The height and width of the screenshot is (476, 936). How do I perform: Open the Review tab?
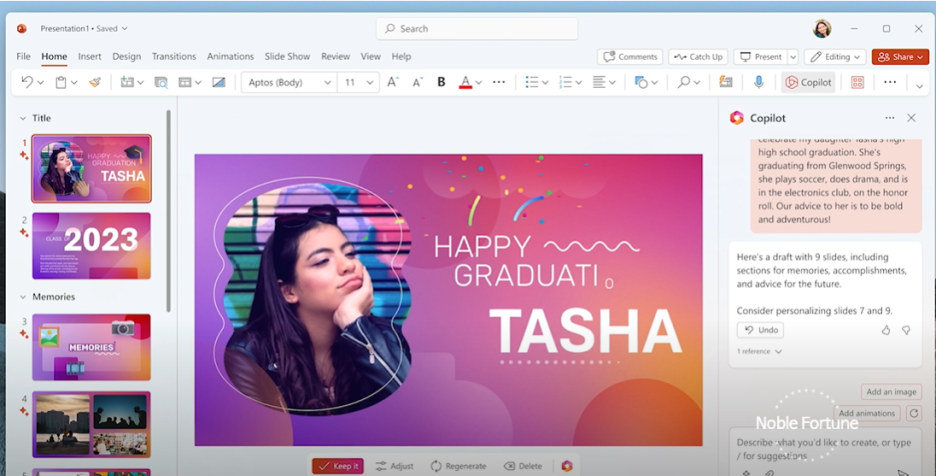coord(335,56)
